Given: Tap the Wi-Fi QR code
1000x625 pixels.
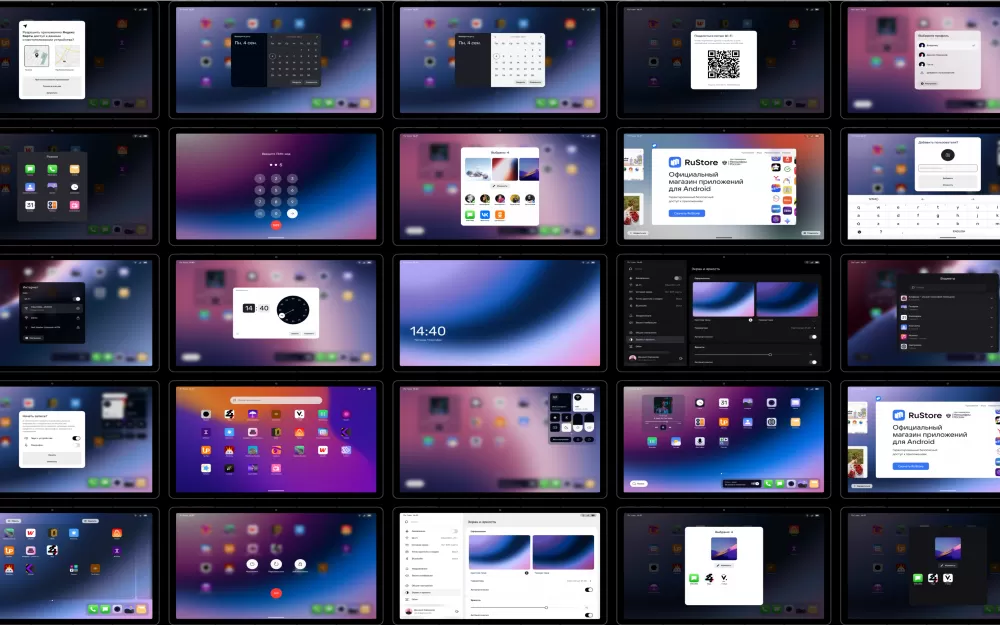Looking at the screenshot, I should pyautogui.click(x=724, y=64).
